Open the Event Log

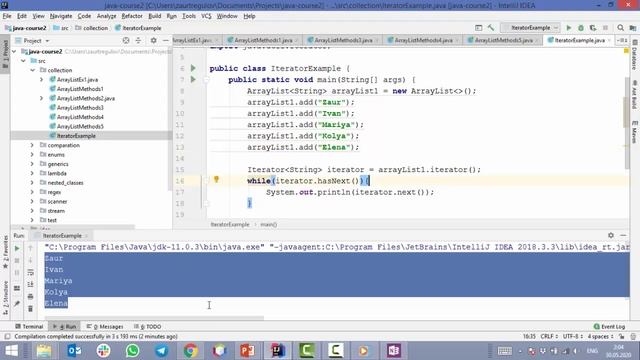[609, 327]
